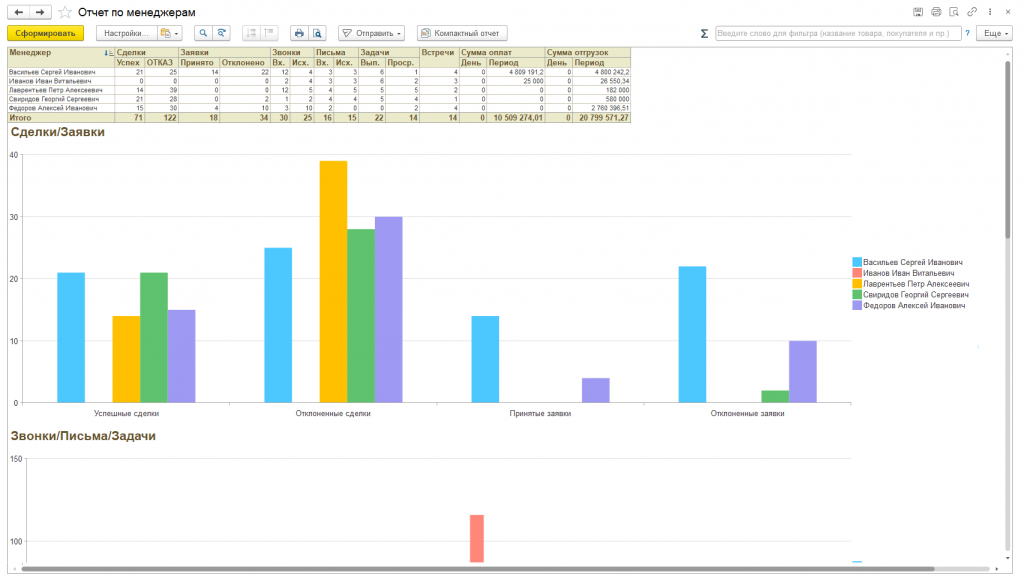Click legend label Федоров Алексей Иванович

tap(914, 306)
